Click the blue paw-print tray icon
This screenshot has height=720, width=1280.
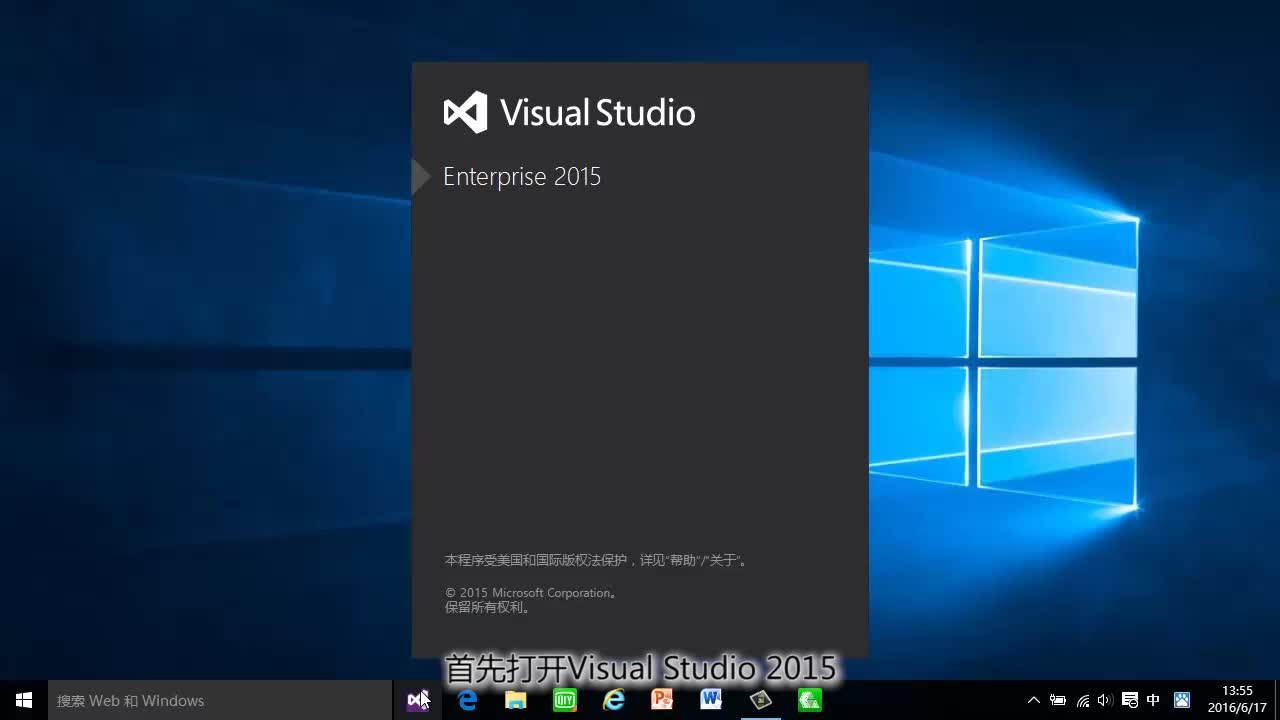[x=1182, y=701]
